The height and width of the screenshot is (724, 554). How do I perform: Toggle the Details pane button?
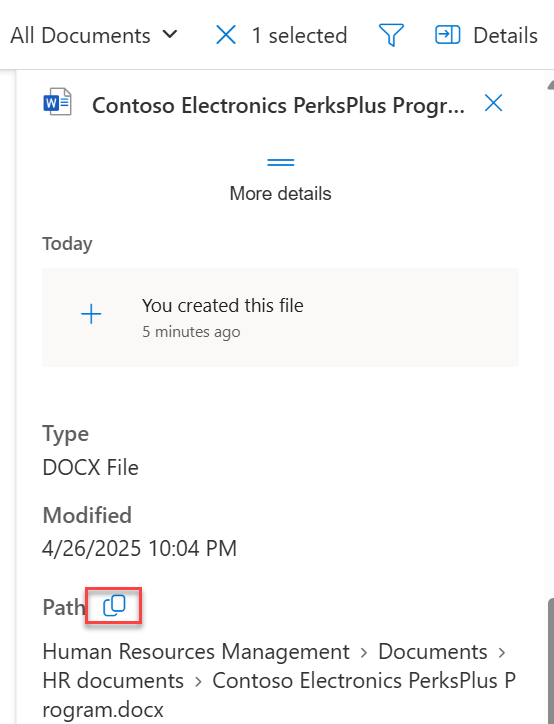(x=486, y=35)
